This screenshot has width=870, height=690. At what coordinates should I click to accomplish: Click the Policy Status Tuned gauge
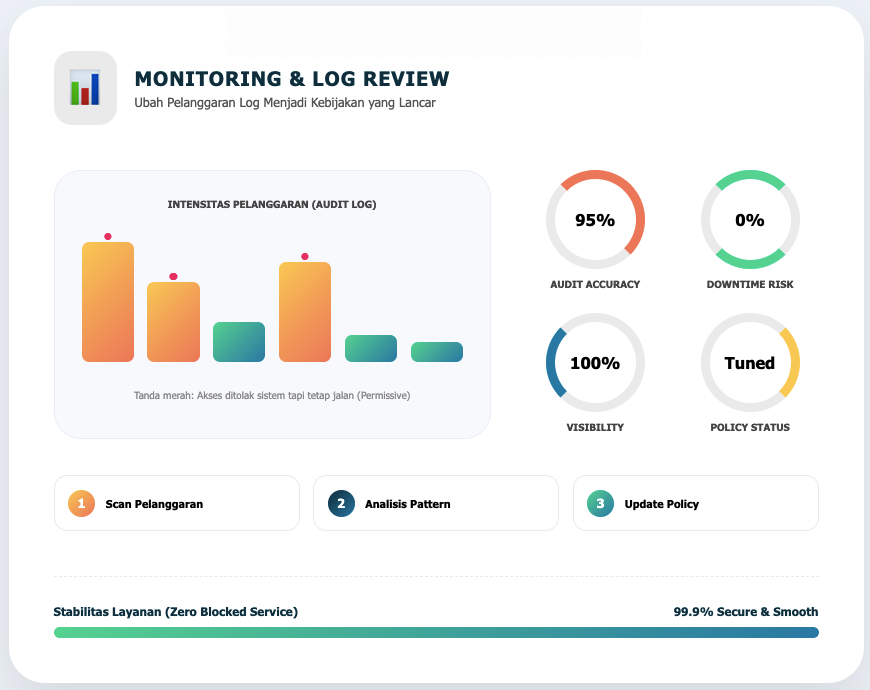(x=750, y=363)
